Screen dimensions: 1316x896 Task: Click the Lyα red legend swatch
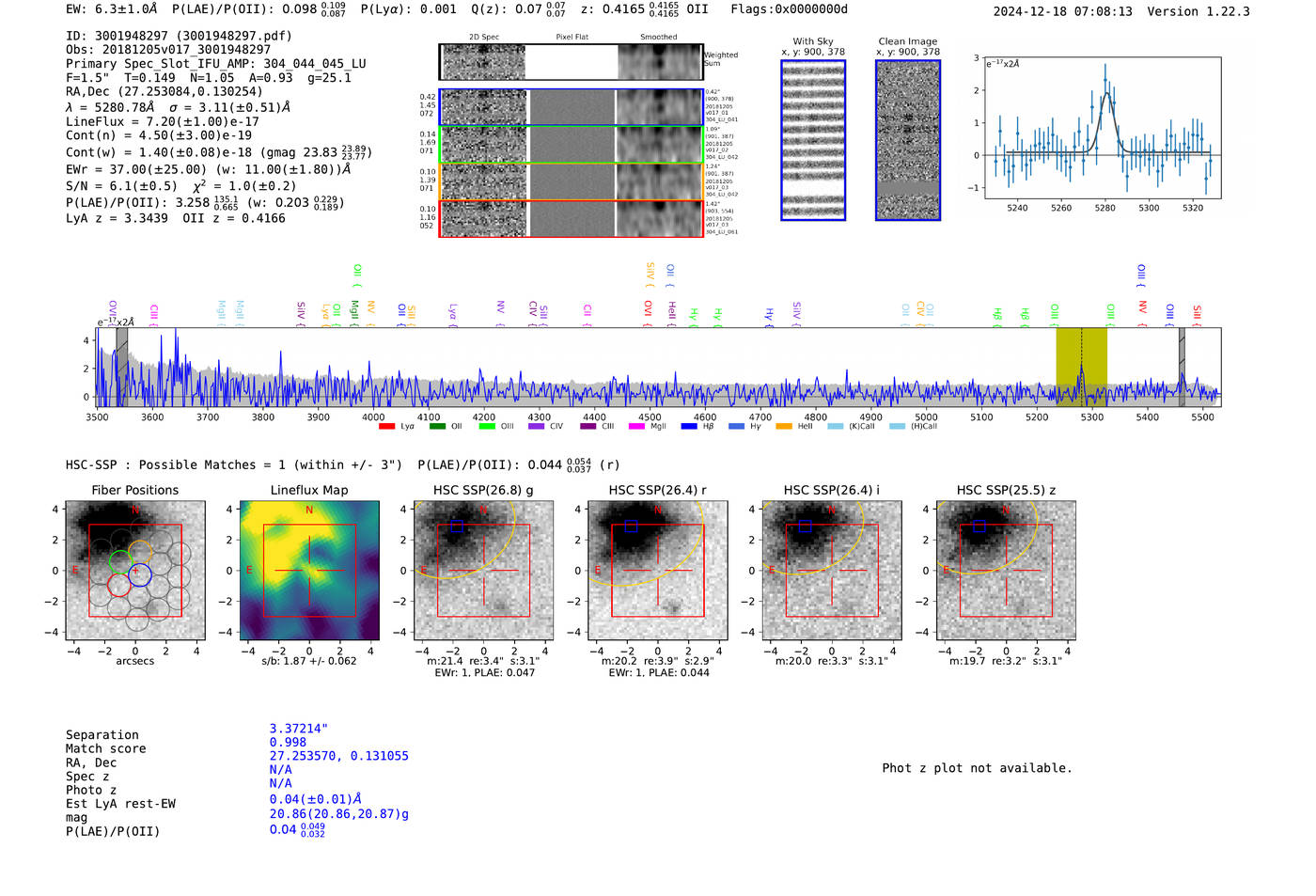point(386,427)
